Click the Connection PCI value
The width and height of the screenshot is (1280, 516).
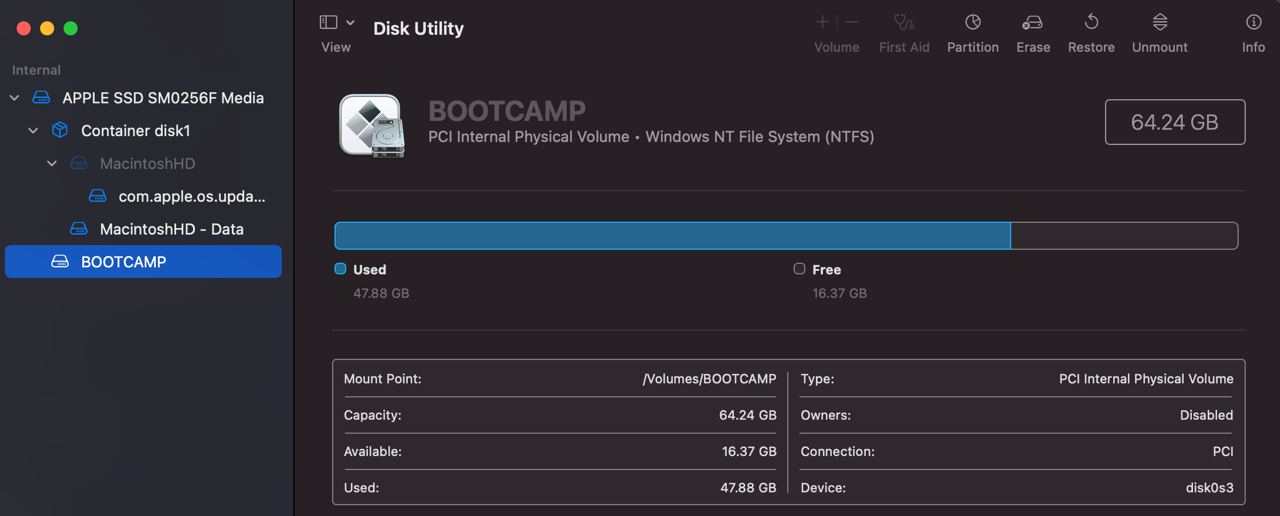(x=1223, y=451)
